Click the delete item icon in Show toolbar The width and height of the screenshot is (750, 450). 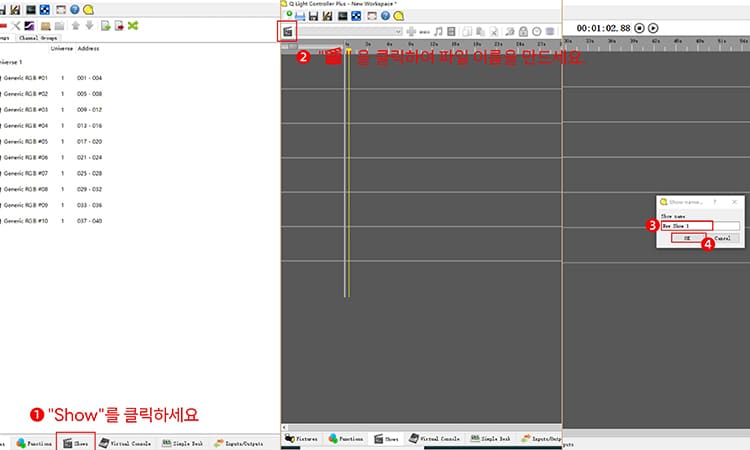(494, 32)
